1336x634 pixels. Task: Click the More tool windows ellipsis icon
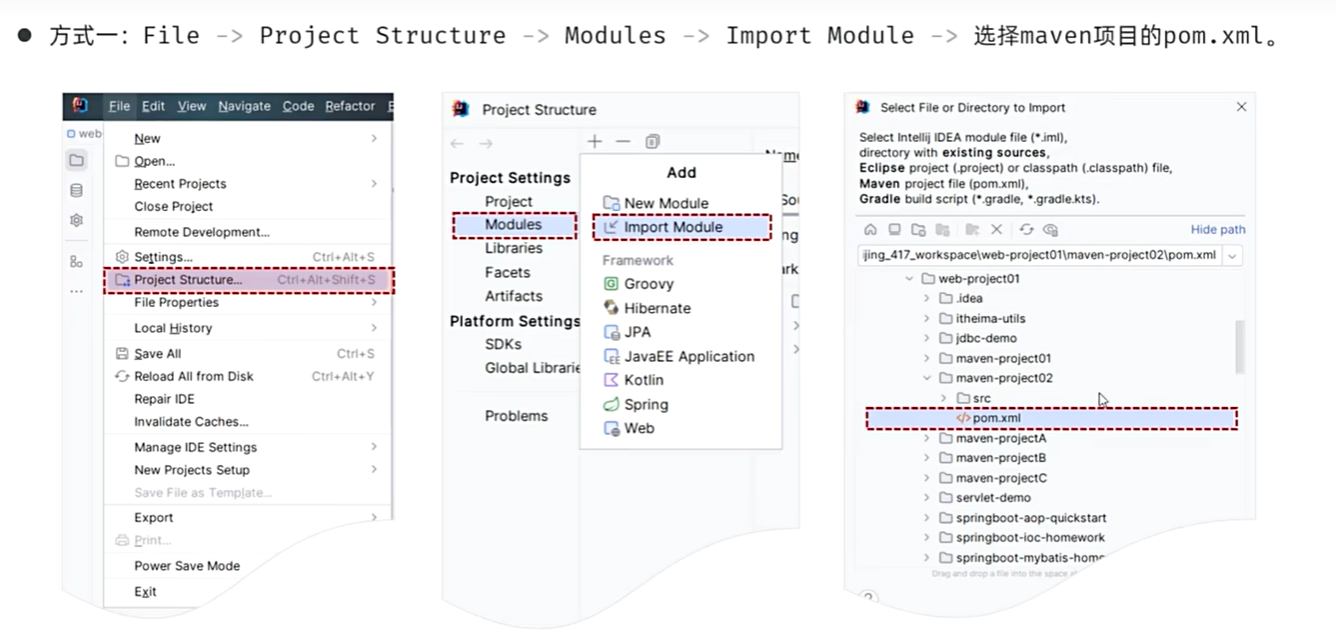tap(76, 291)
